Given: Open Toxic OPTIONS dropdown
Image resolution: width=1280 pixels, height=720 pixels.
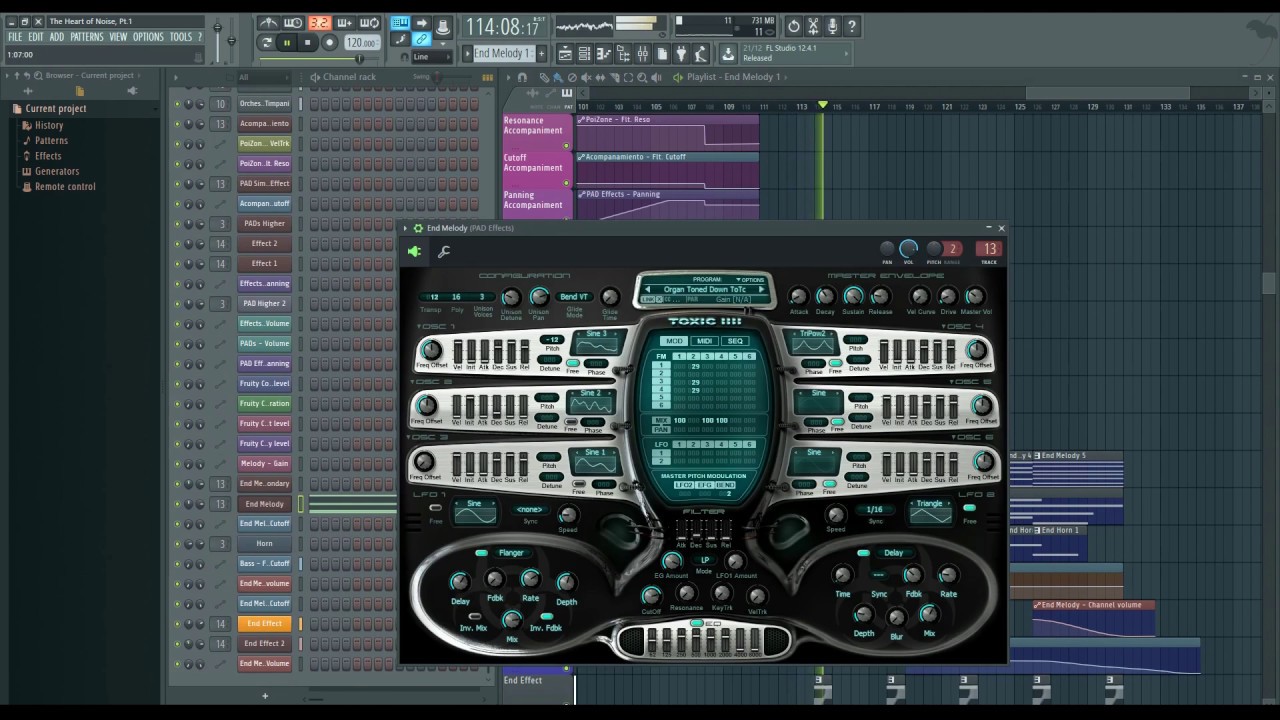Looking at the screenshot, I should pyautogui.click(x=750, y=280).
